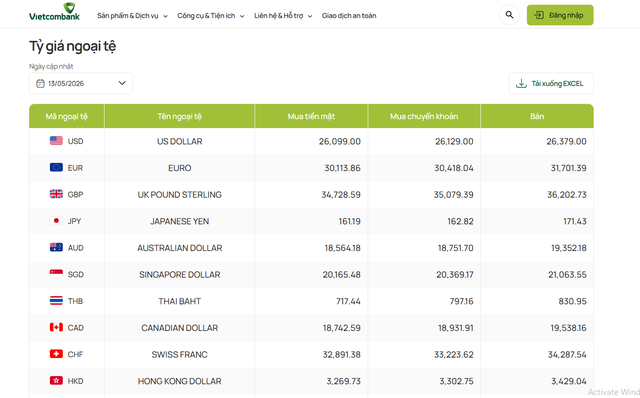Click HKD transfer value 3,302.75
Screen dimensions: 640x398
[x=456, y=381]
